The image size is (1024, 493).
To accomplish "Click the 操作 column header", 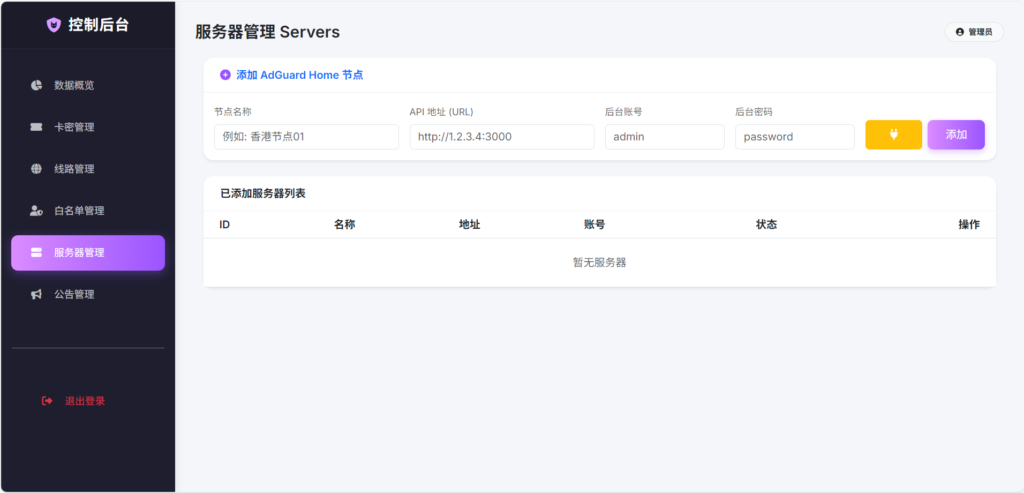I will coord(968,225).
